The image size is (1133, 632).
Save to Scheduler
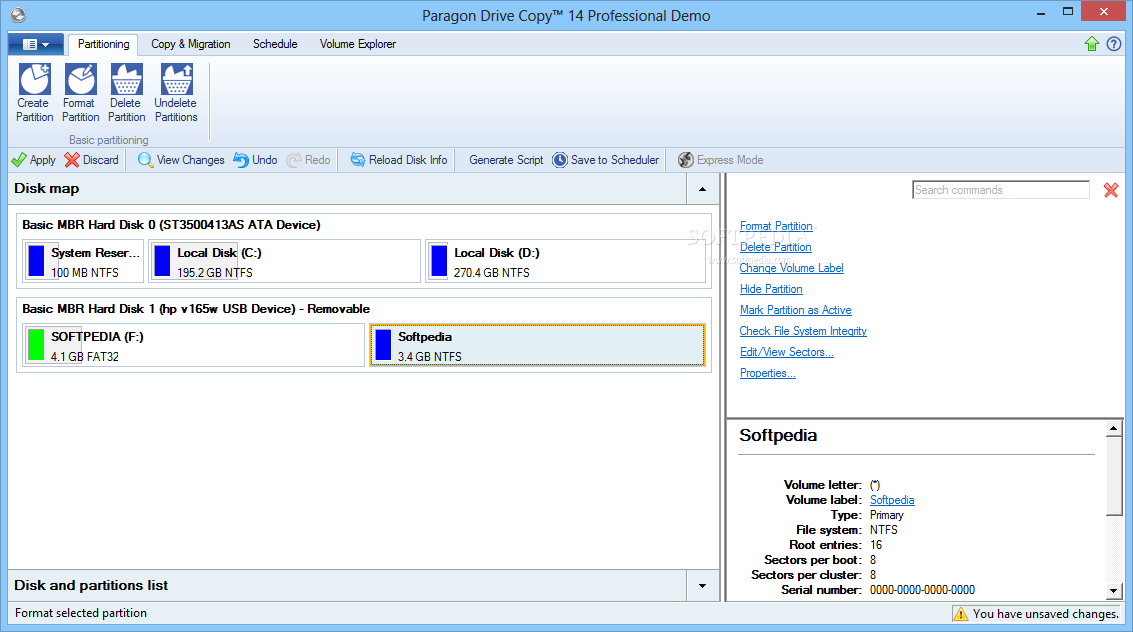point(606,160)
